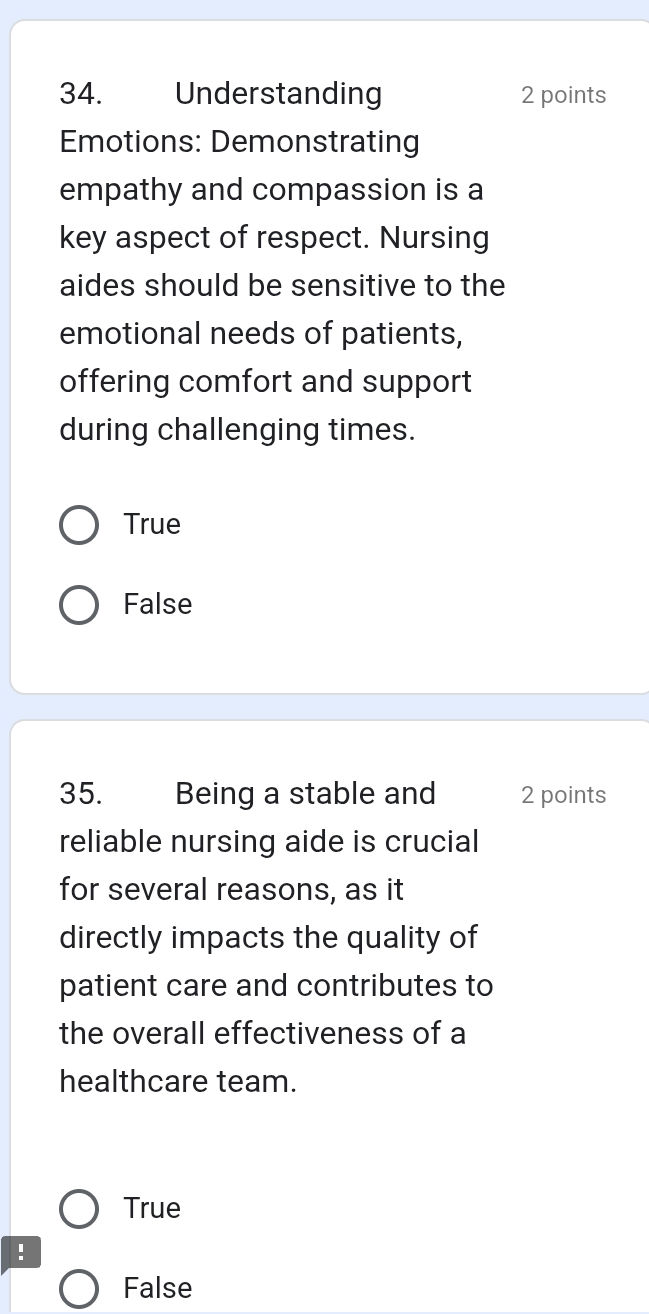Click the text "Being a stable and"
Image resolution: width=649 pixels, height=1314 pixels.
click(x=305, y=794)
